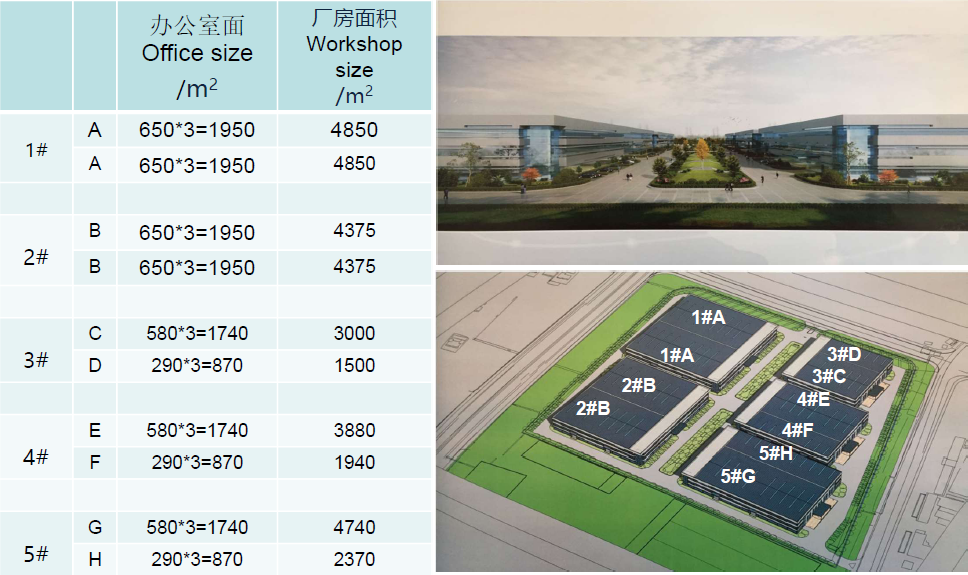Click the 4#F building label
This screenshot has width=968, height=575.
(798, 430)
